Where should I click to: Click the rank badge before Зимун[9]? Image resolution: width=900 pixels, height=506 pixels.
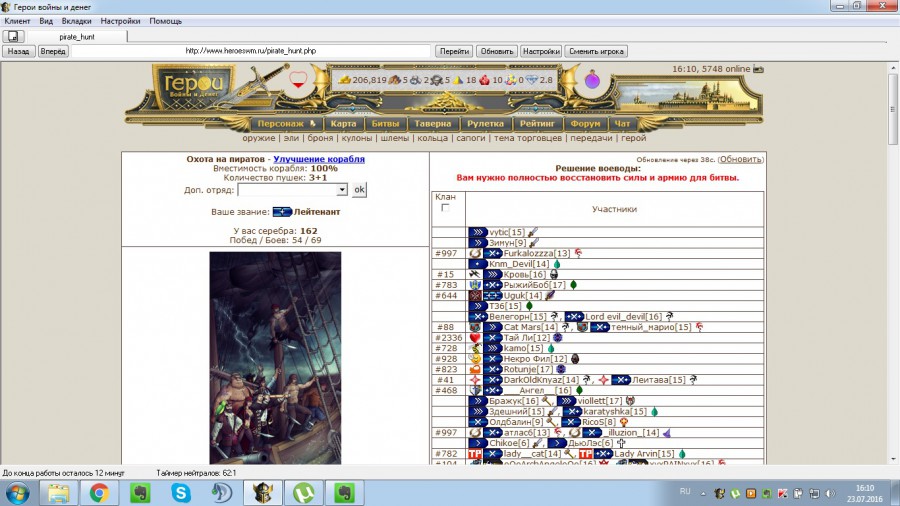477,243
